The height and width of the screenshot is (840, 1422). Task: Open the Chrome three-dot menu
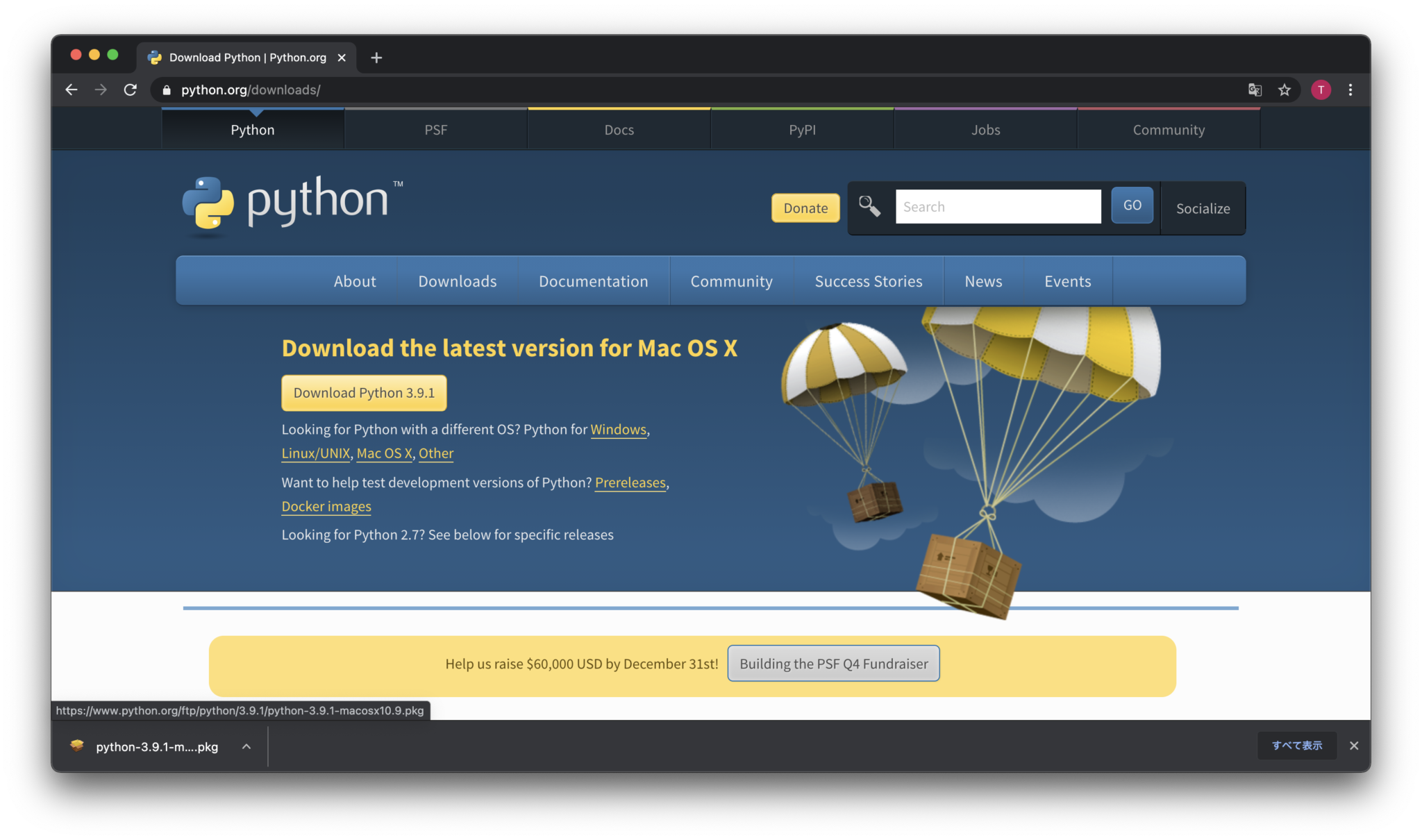click(x=1350, y=90)
